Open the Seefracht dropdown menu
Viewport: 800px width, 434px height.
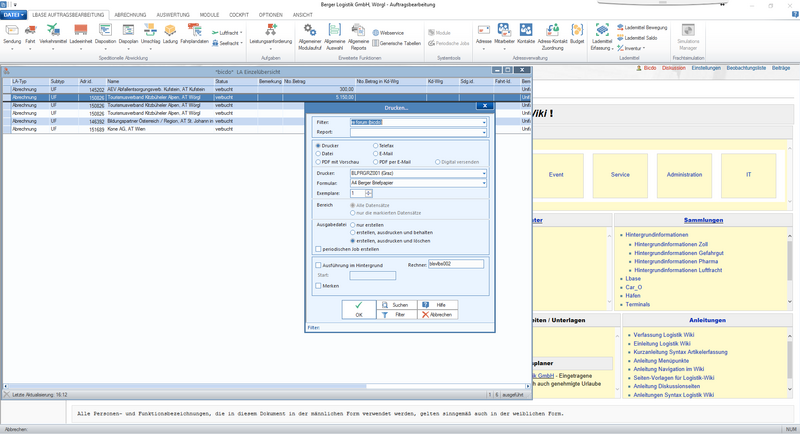coord(228,43)
